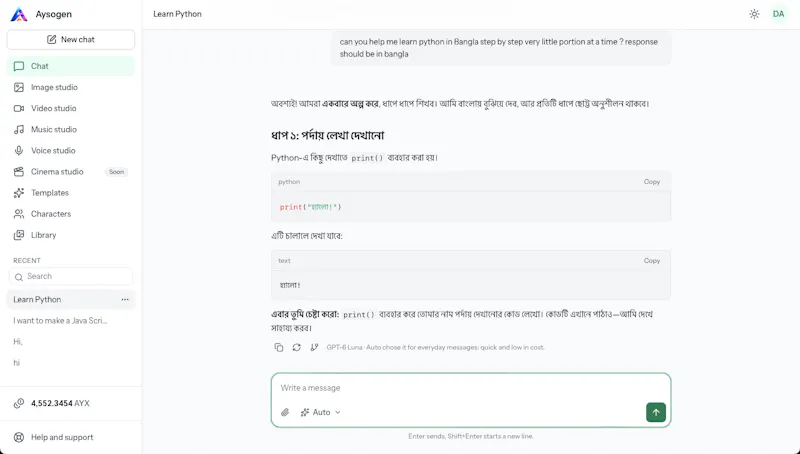
Task: Click the Voice studio microphone icon
Action: click(x=19, y=151)
